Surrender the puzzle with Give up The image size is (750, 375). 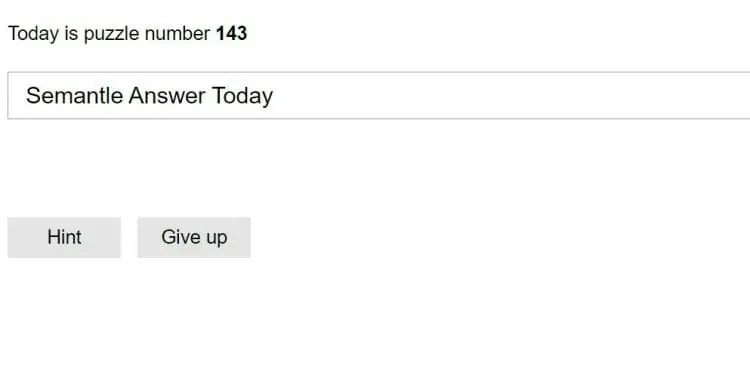coord(194,237)
